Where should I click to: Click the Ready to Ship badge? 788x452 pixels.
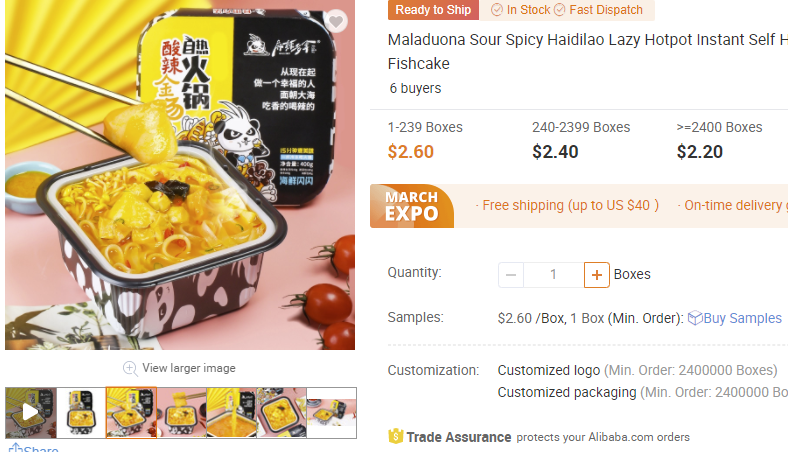pos(433,10)
